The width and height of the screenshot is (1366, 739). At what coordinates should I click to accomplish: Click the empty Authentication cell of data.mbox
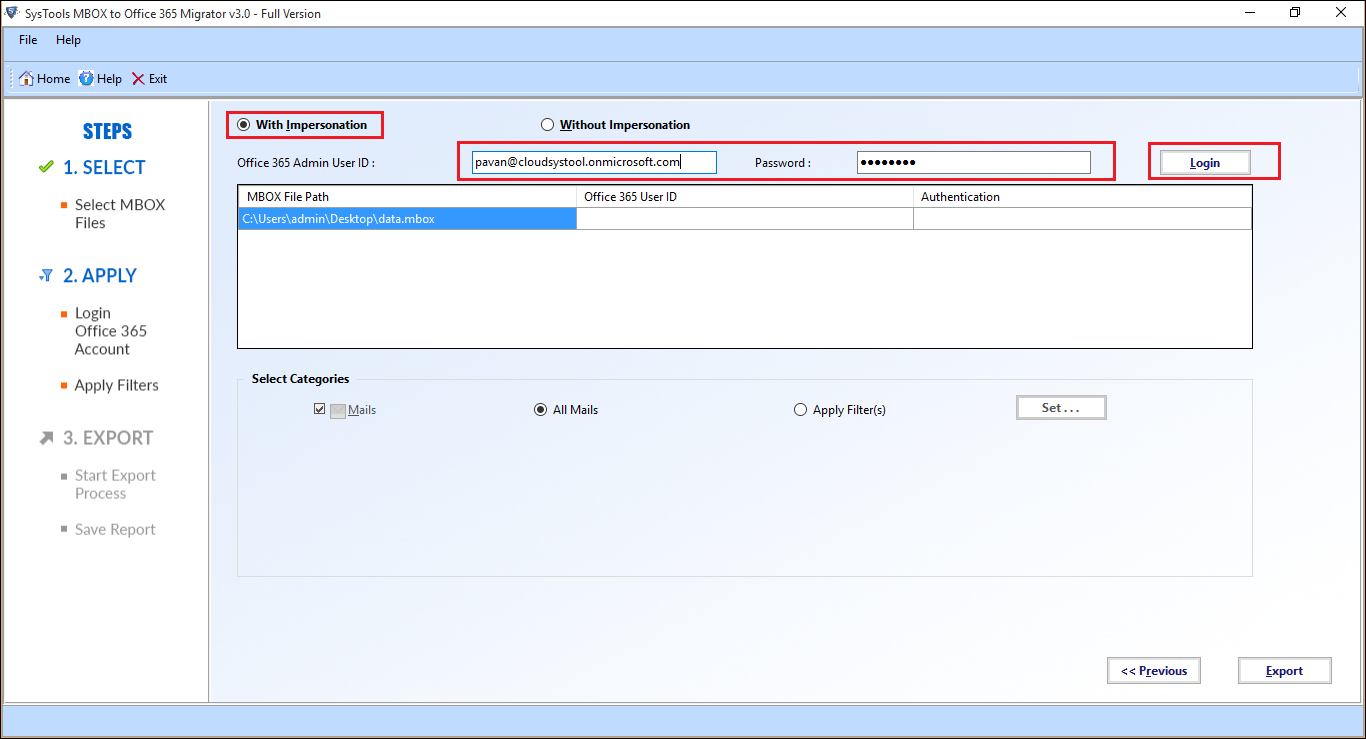[1082, 218]
